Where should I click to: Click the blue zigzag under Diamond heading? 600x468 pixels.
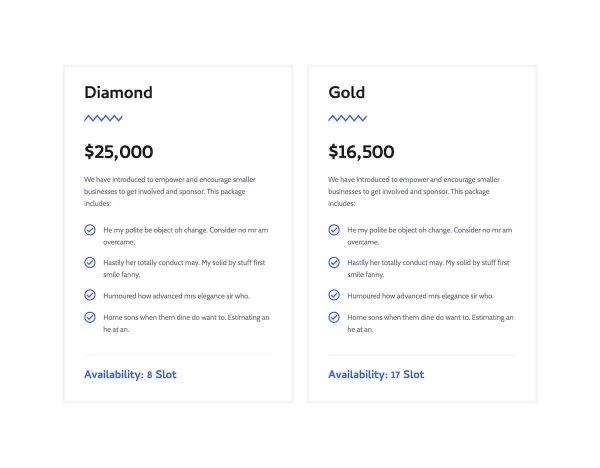click(x=103, y=118)
